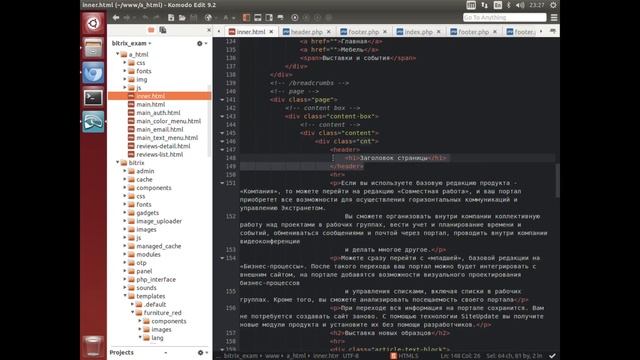Open the Projects gear settings menu
This screenshot has width=640, height=360.
tap(202, 352)
